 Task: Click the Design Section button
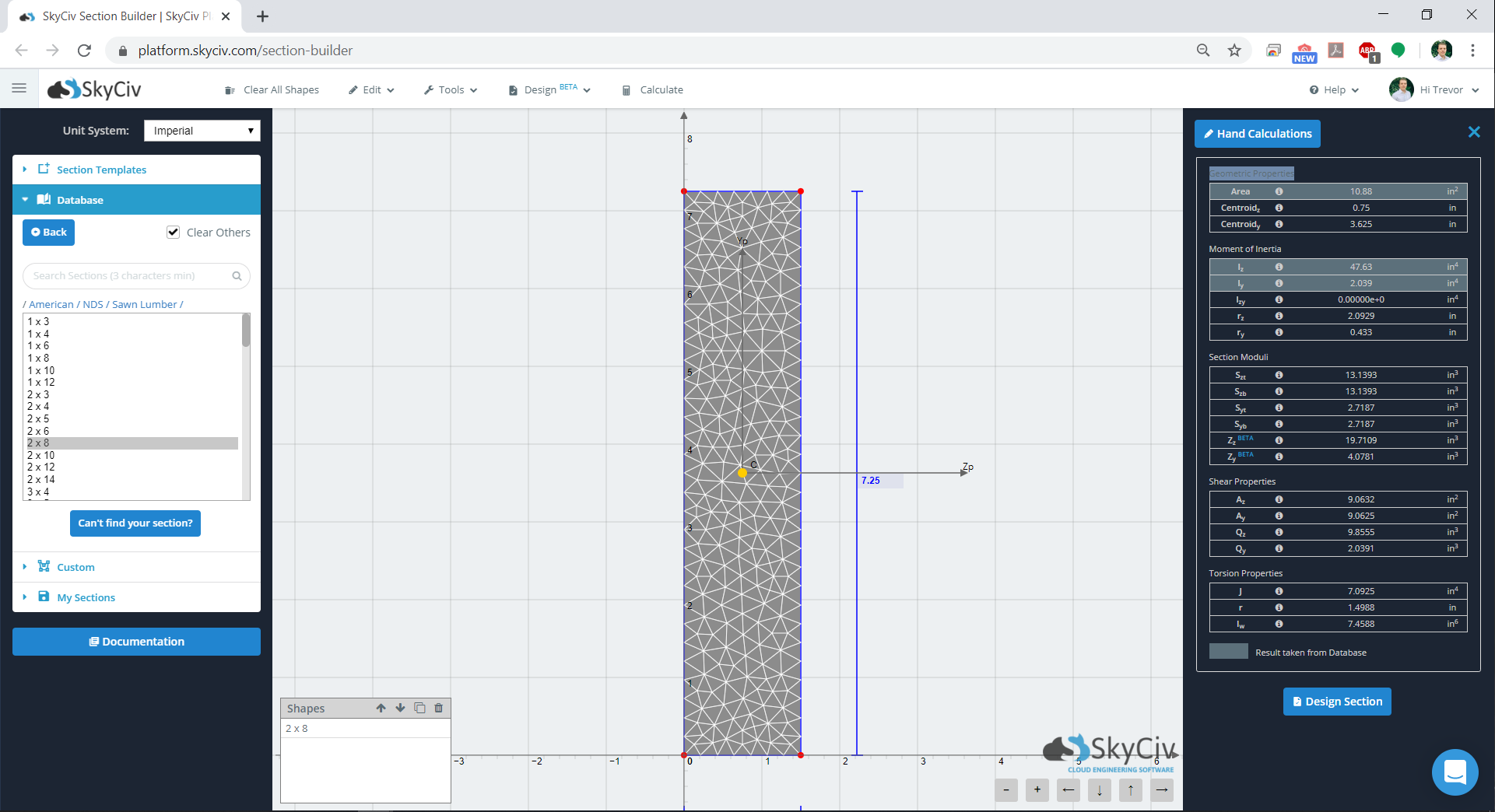click(x=1336, y=702)
